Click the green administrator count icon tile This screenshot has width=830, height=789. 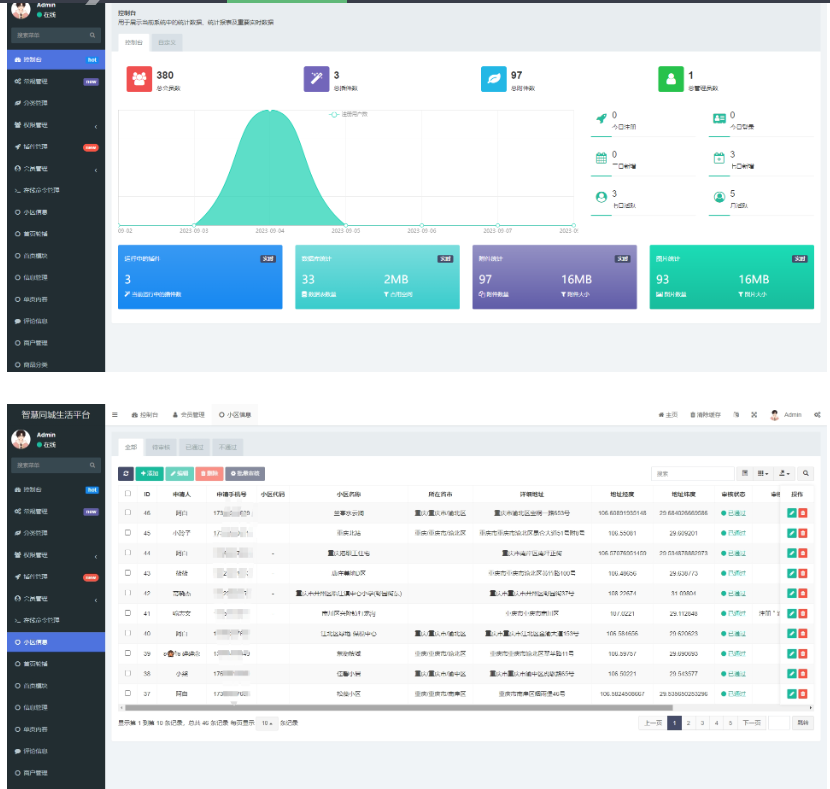tap(670, 79)
